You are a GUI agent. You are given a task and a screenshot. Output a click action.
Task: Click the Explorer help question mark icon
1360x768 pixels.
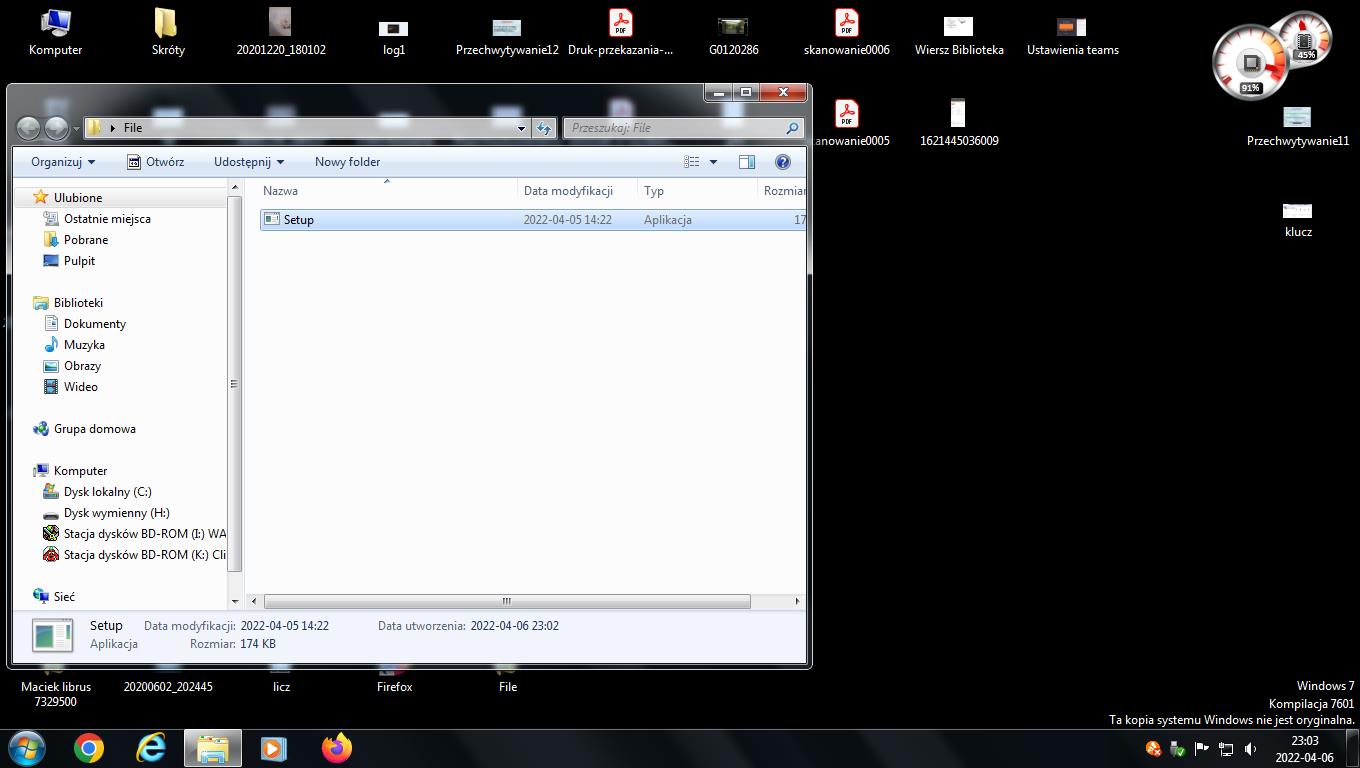(783, 162)
